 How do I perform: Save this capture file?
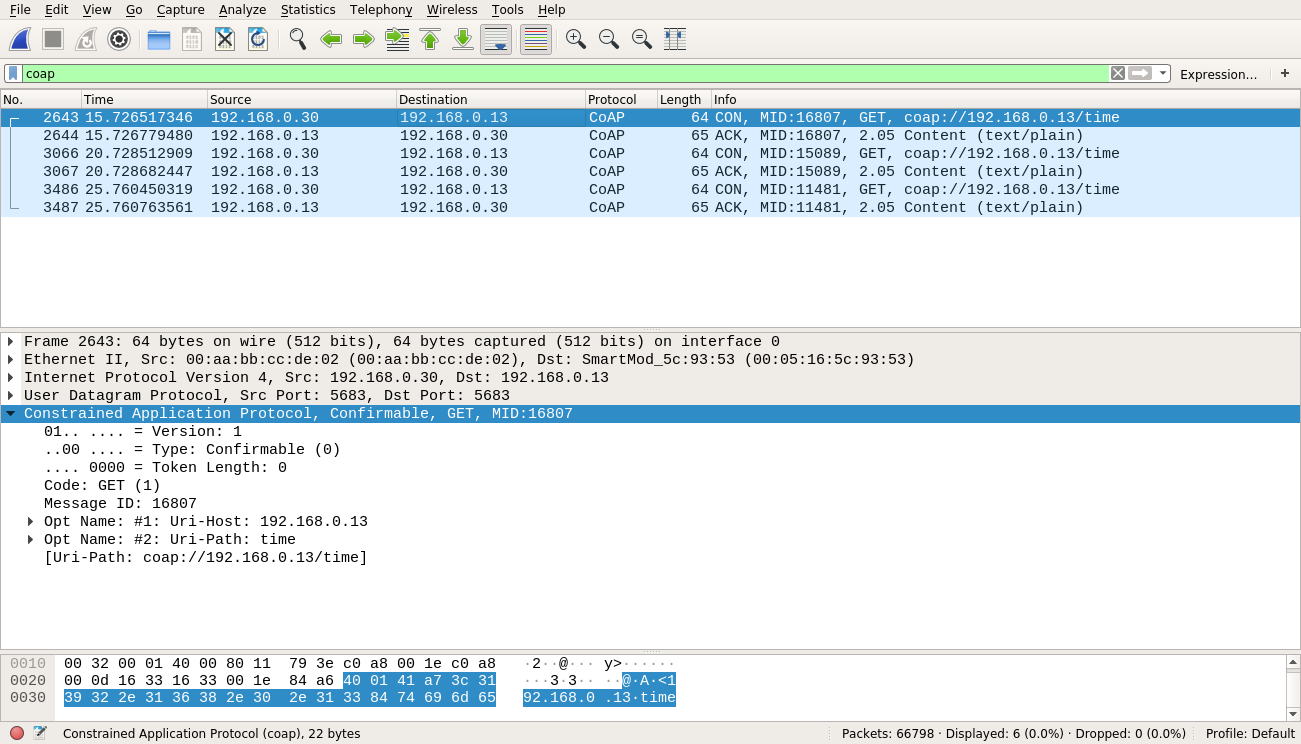pyautogui.click(x=192, y=39)
